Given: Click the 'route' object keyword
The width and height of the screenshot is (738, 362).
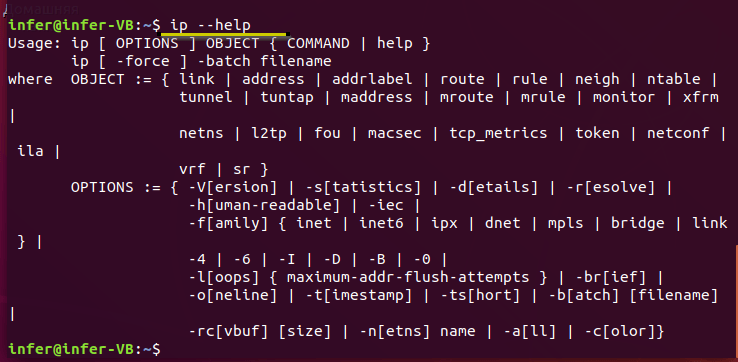Looking at the screenshot, I should click(x=462, y=80).
